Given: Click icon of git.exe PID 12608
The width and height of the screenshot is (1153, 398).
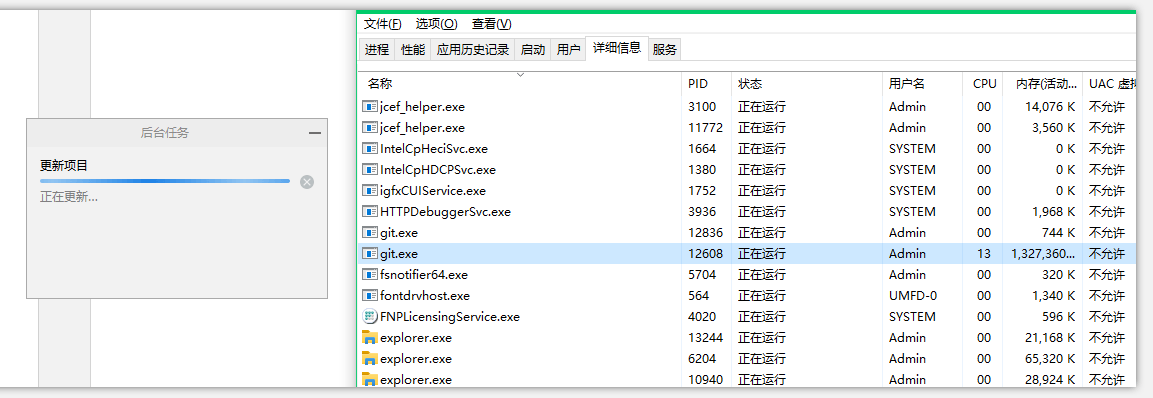Looking at the screenshot, I should [370, 254].
